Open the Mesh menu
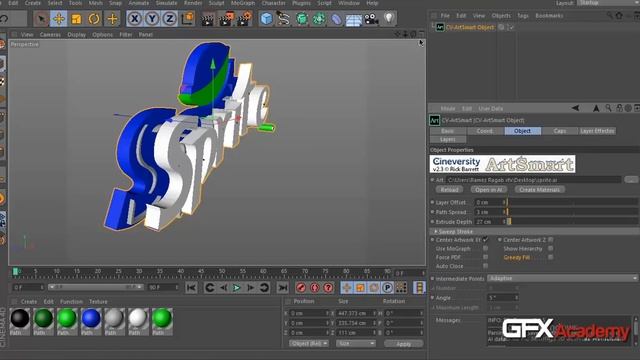The width and height of the screenshot is (640, 360). click(96, 3)
